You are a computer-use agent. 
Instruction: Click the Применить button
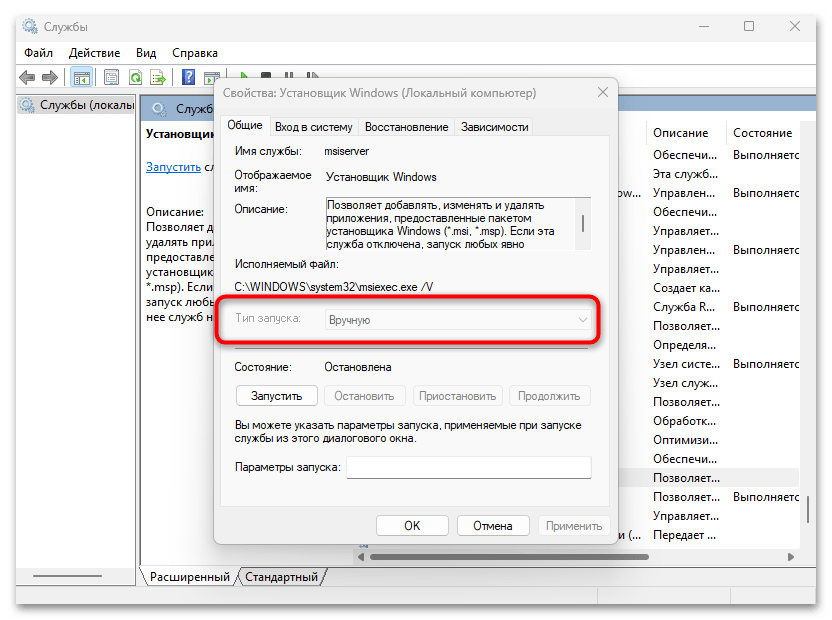(x=574, y=526)
